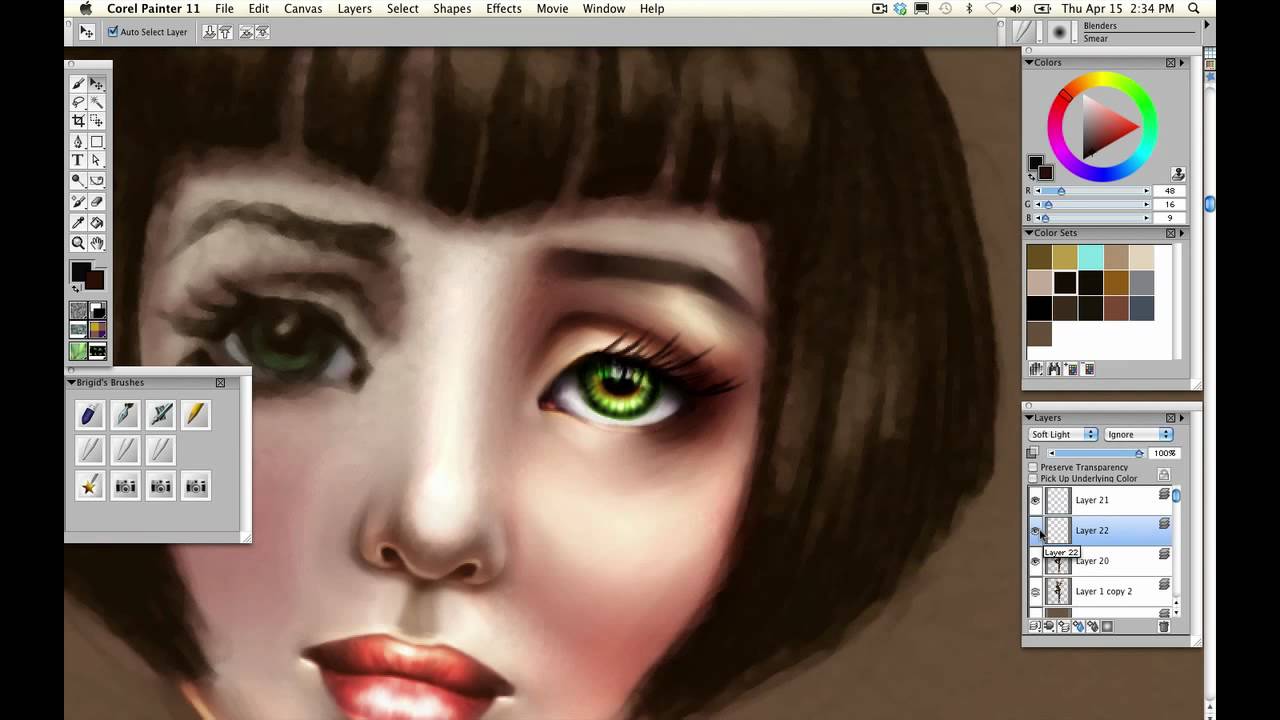
Task: Click the layer opacity 100% field
Action: (x=1166, y=453)
